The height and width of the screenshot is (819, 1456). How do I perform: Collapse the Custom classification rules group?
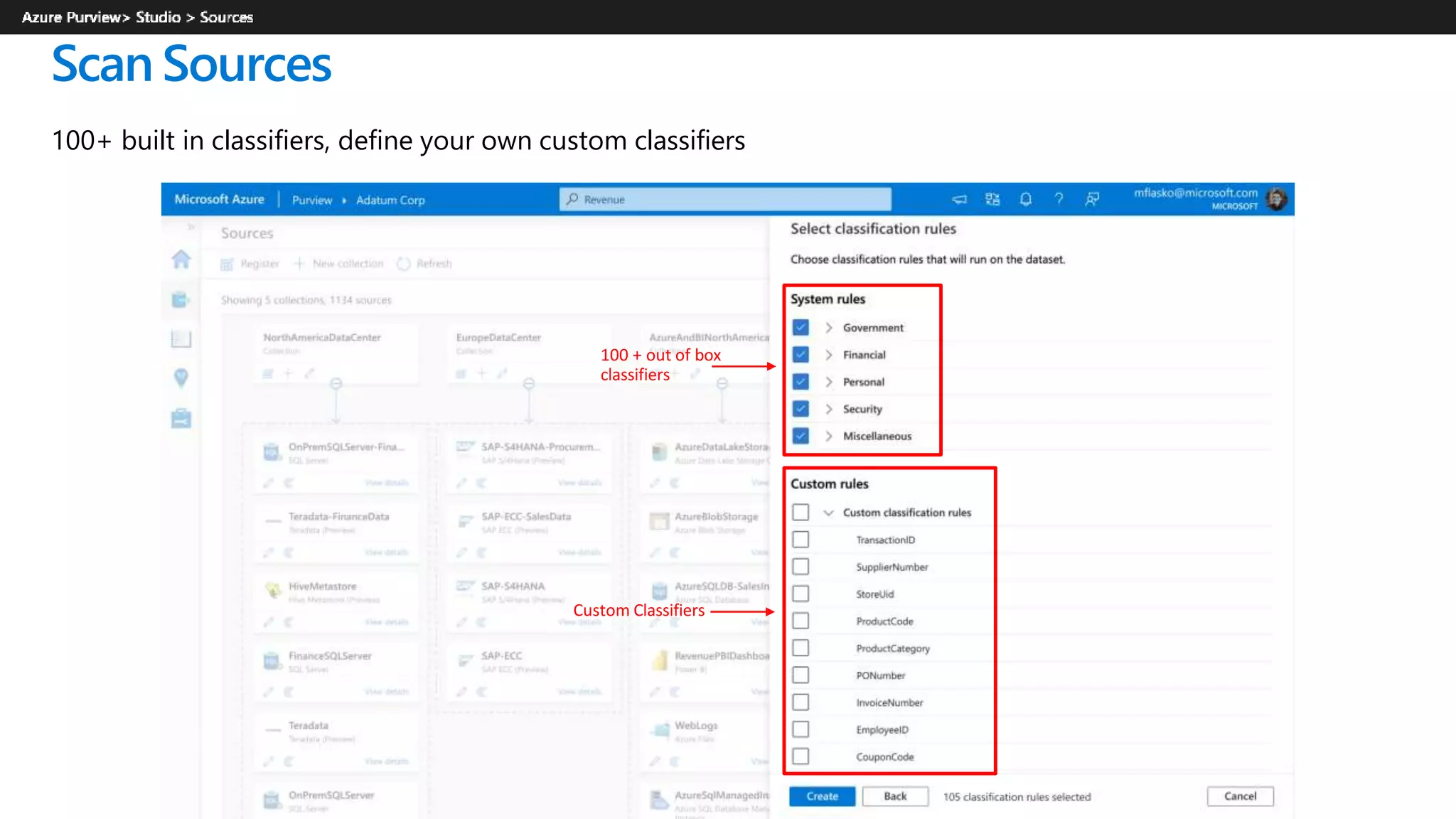[x=828, y=513]
